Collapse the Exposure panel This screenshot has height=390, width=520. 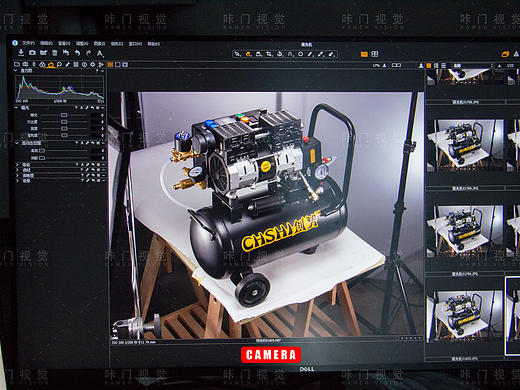pos(16,108)
